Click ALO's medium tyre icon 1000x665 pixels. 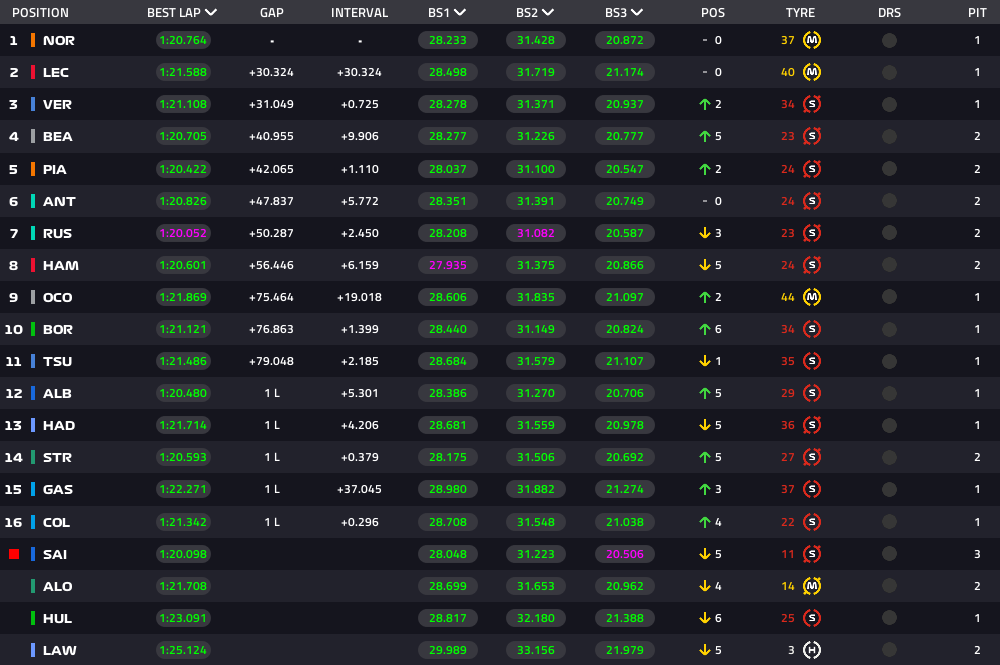pos(812,586)
